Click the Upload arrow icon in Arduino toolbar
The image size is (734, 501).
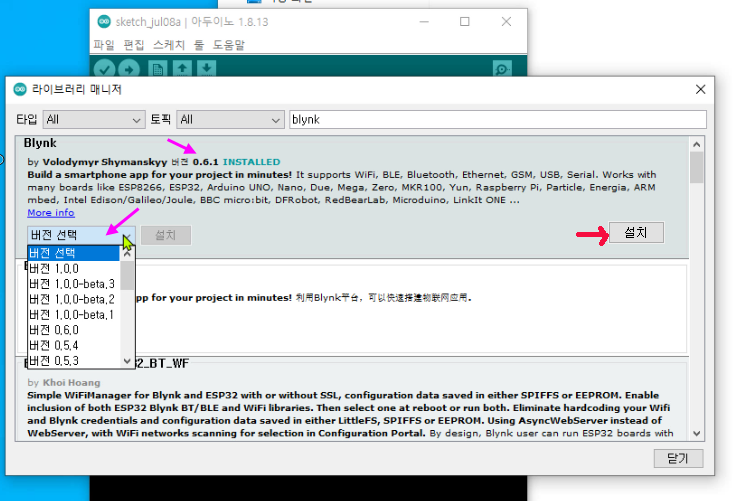click(129, 69)
